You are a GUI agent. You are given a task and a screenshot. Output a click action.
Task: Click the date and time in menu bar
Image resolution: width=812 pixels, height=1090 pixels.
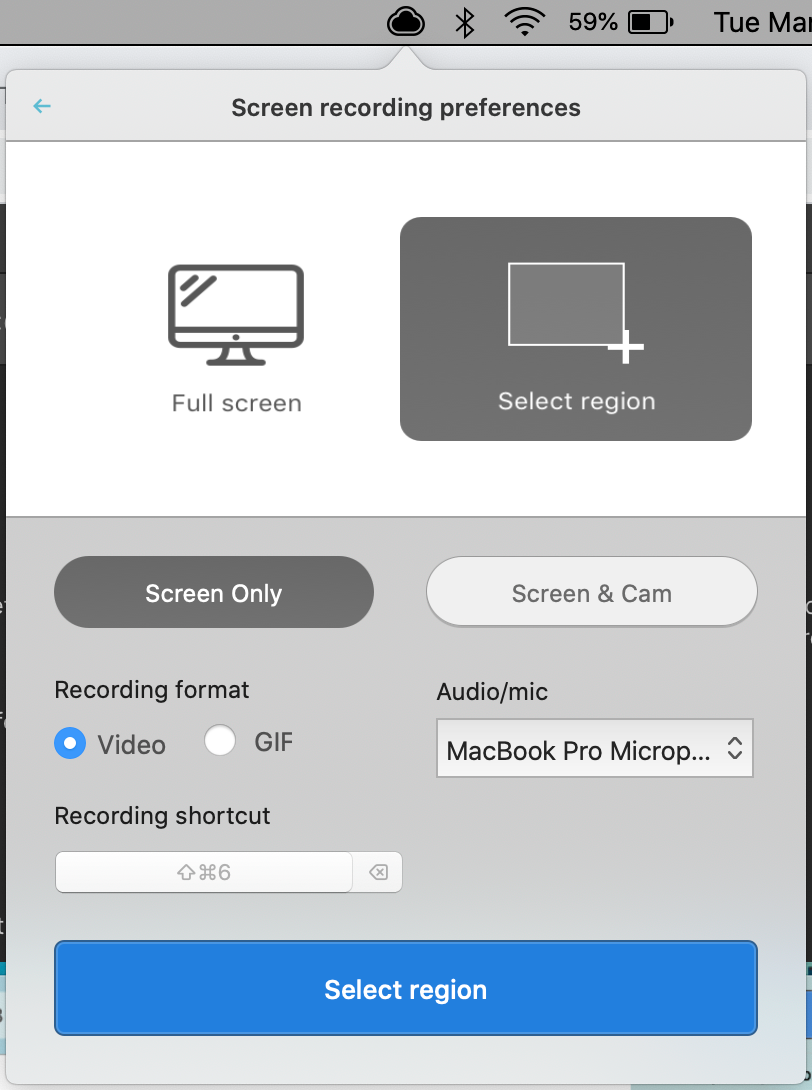(x=763, y=22)
